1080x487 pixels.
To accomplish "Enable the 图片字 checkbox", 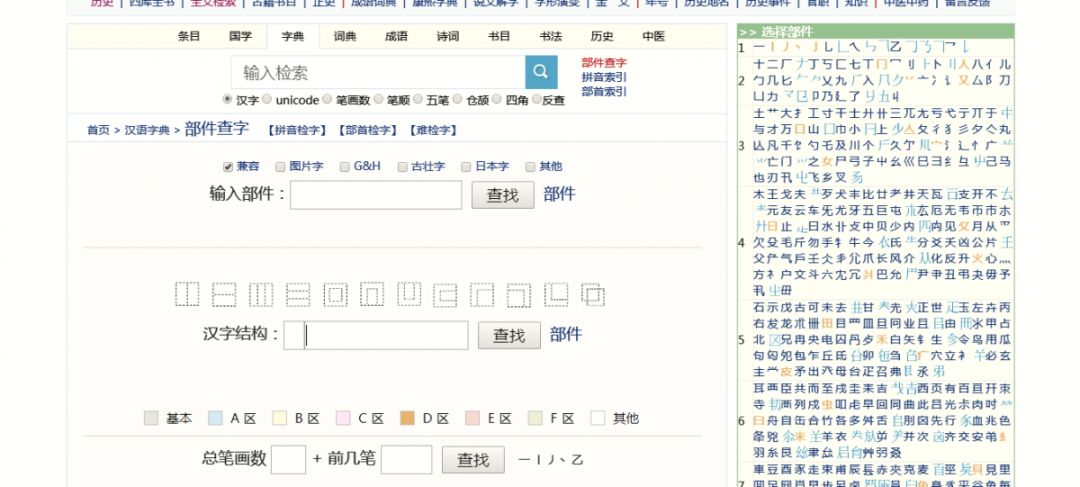I will pyautogui.click(x=281, y=167).
